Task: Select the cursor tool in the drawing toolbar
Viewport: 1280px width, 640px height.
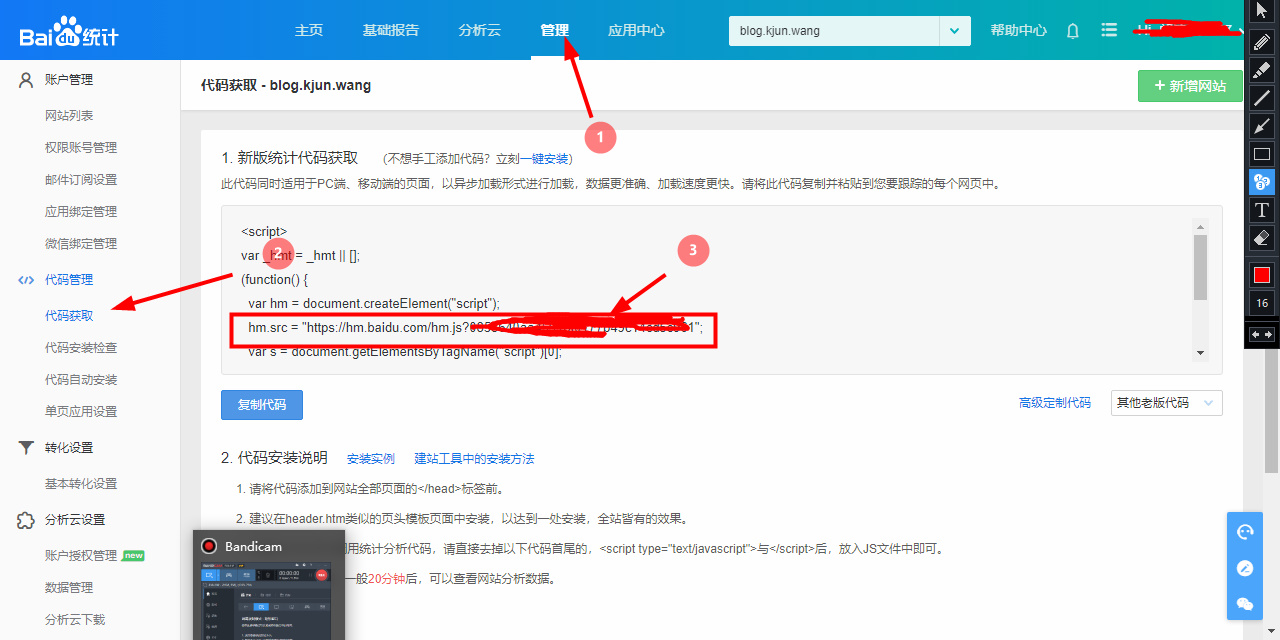Action: 1262,10
